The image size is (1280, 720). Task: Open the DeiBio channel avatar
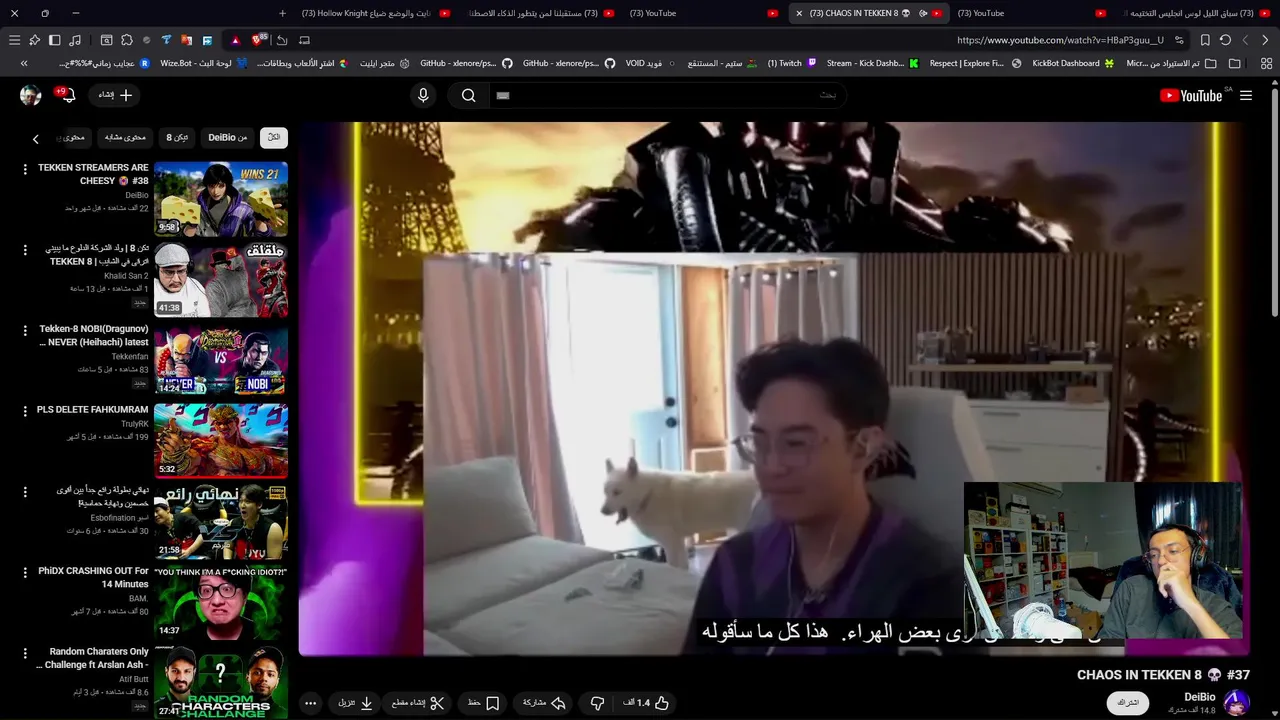pyautogui.click(x=1236, y=702)
